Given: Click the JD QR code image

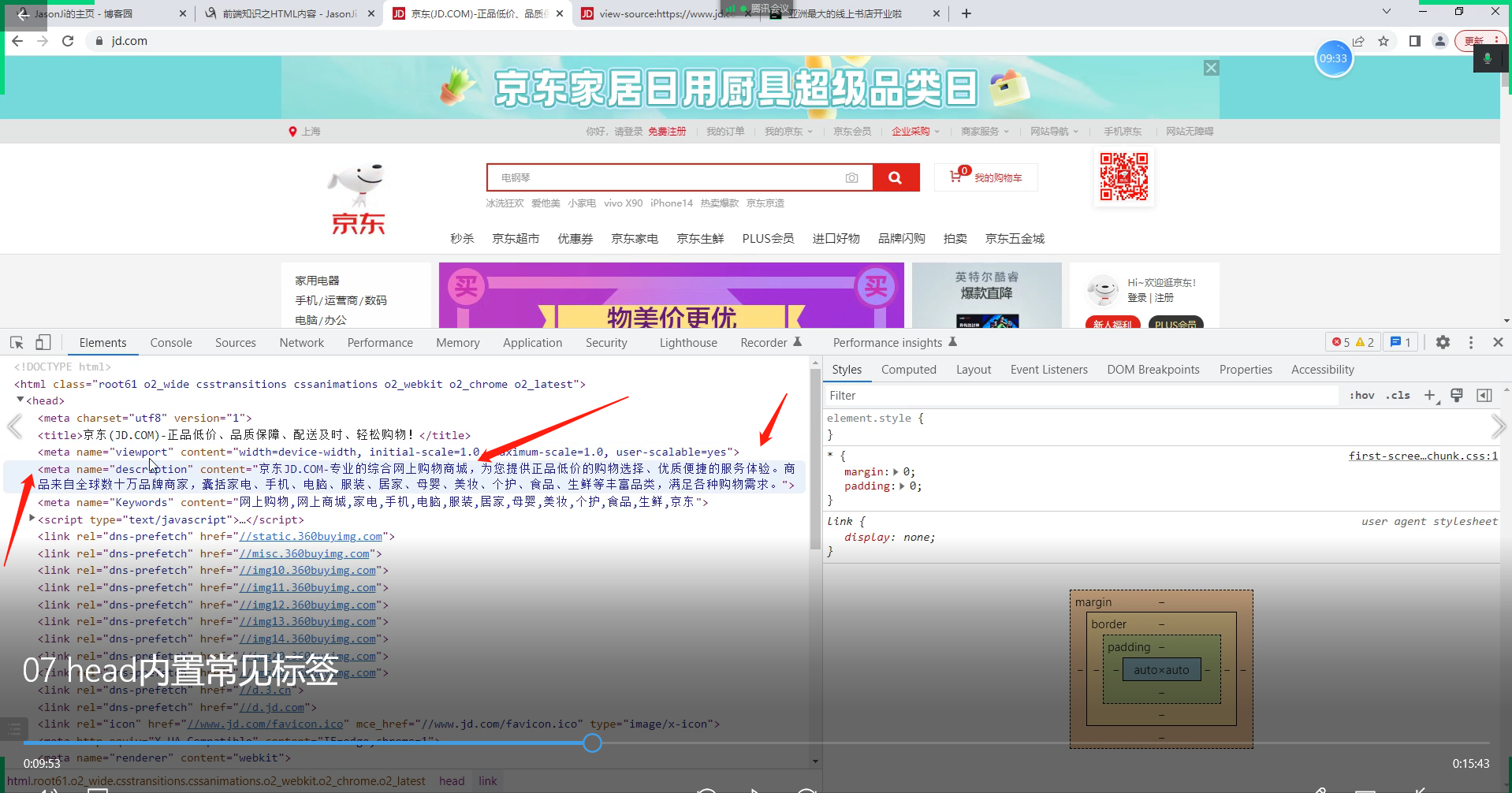Looking at the screenshot, I should click(x=1124, y=177).
